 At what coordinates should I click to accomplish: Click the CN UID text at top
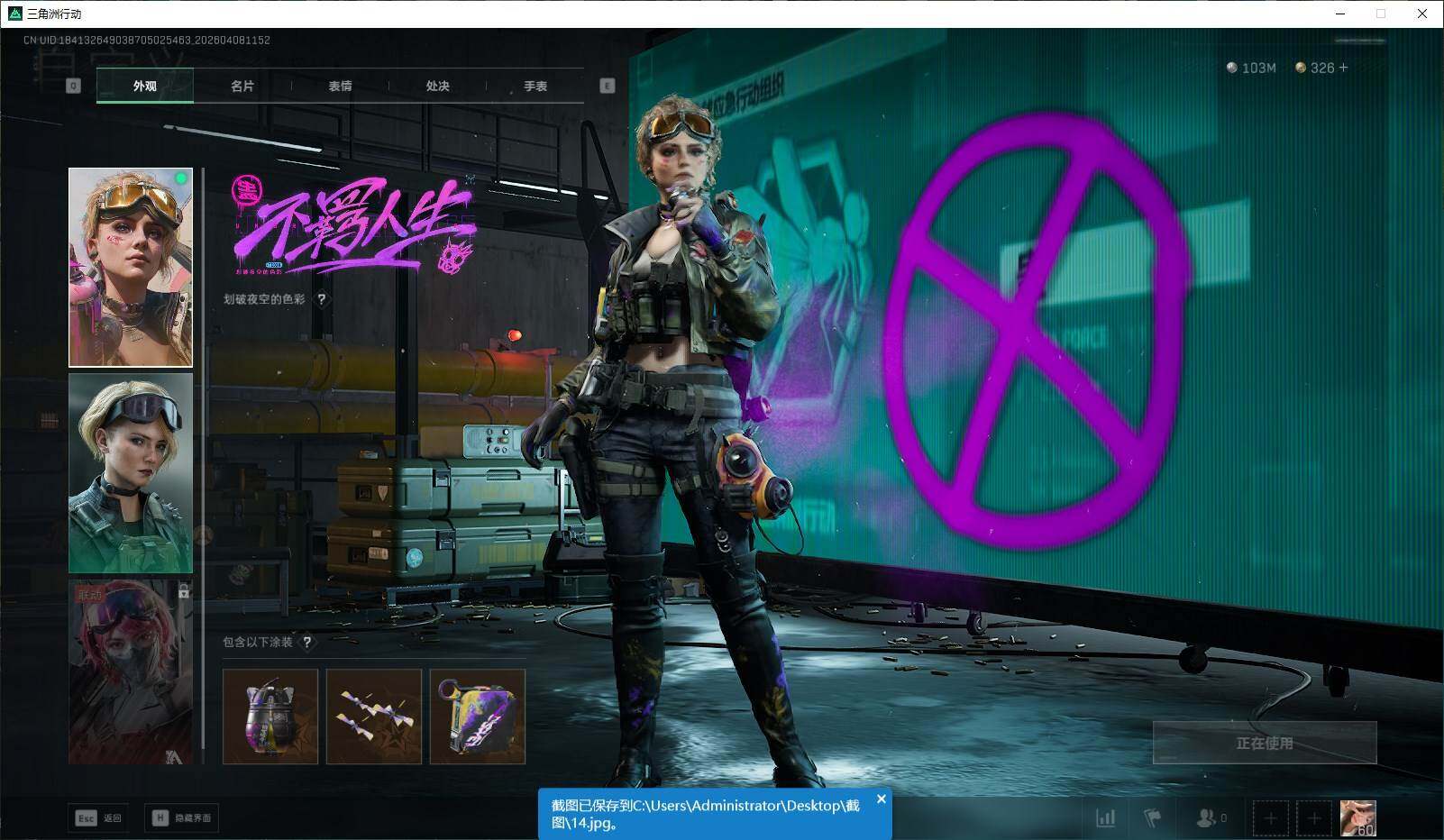[147, 40]
